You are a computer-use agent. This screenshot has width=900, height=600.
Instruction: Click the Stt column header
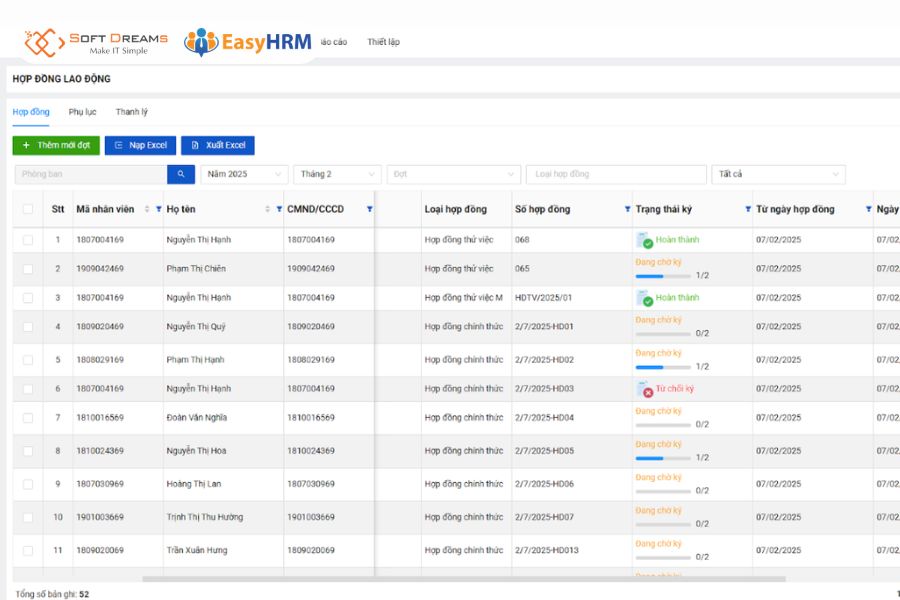(58, 209)
